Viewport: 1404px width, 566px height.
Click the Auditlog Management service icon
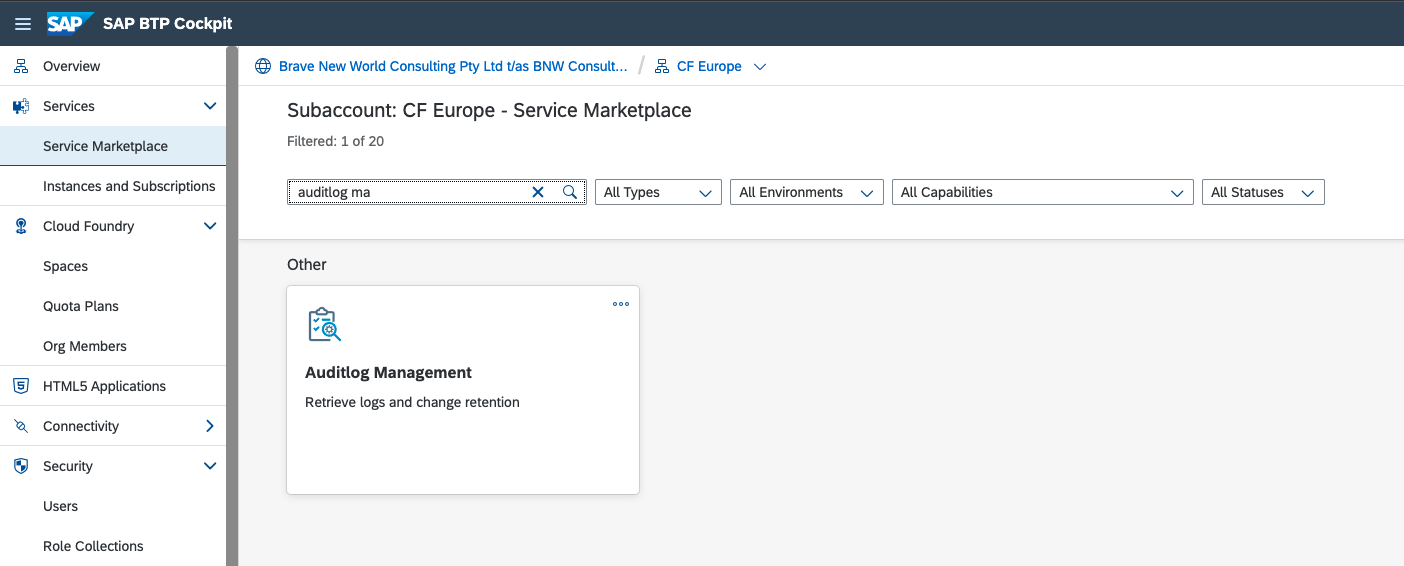pyautogui.click(x=324, y=325)
